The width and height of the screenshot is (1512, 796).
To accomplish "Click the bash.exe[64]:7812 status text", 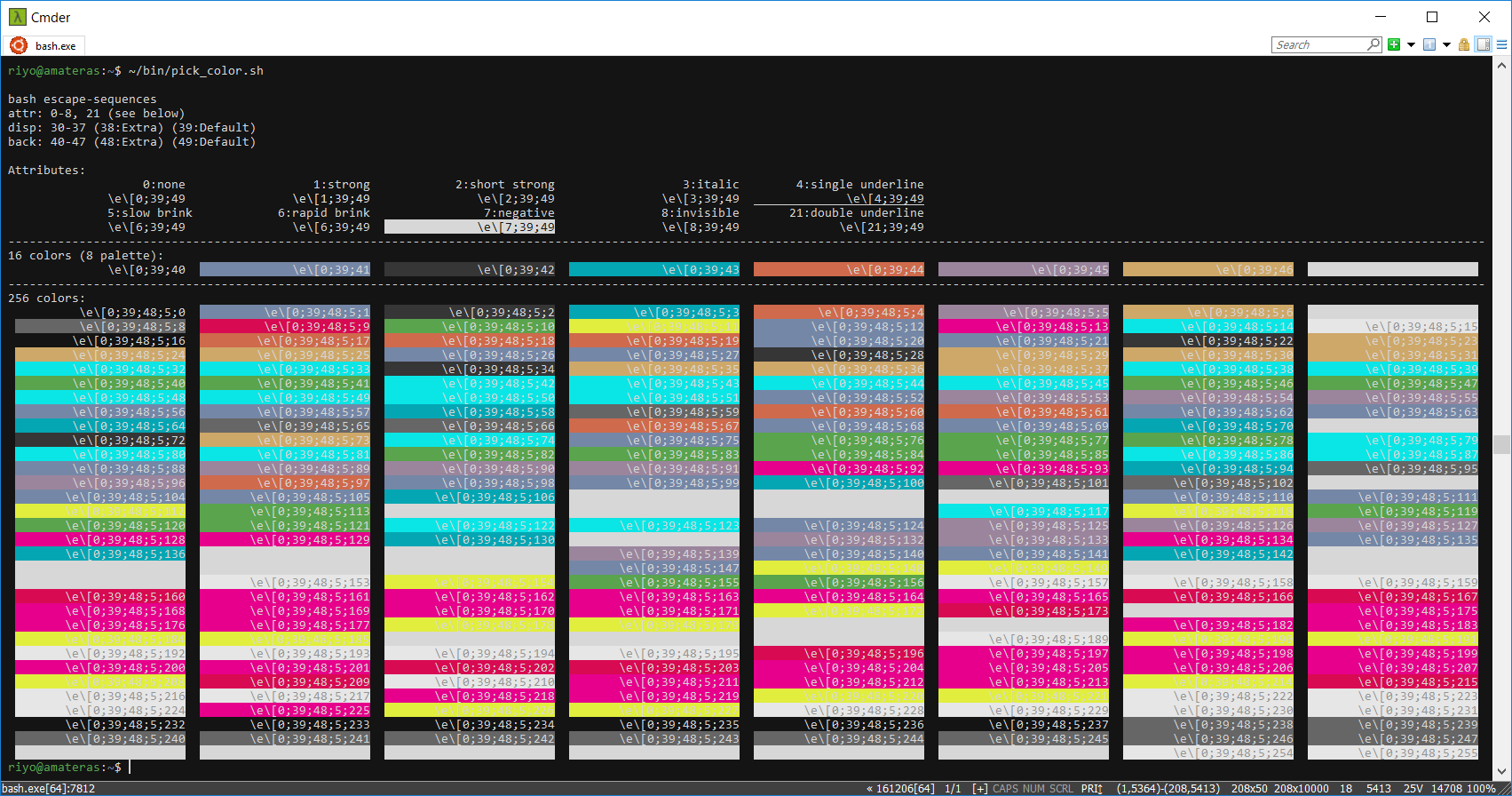I will coord(49,789).
